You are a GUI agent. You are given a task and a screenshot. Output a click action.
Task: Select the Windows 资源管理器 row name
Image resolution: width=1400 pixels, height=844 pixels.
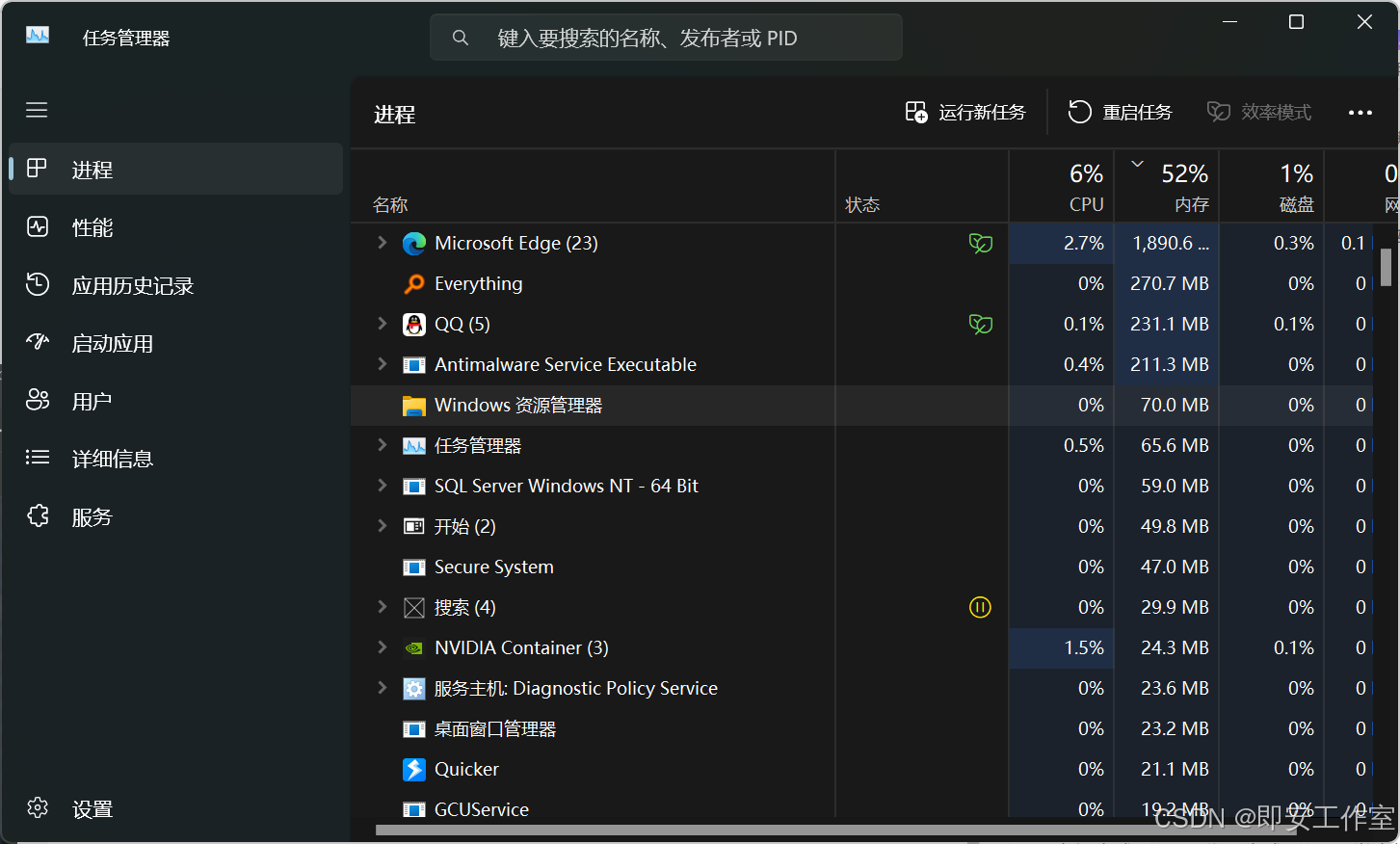(x=518, y=406)
